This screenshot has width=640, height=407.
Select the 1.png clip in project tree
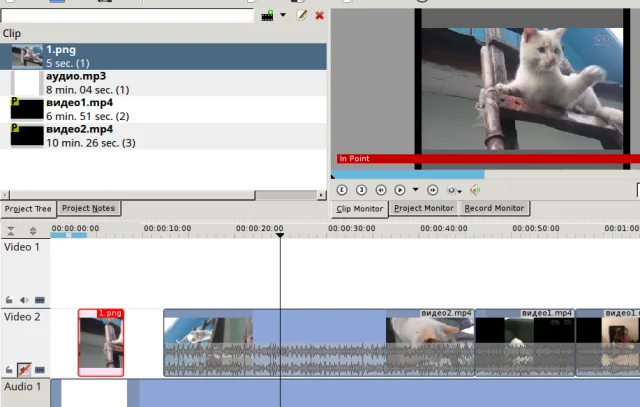tap(163, 56)
